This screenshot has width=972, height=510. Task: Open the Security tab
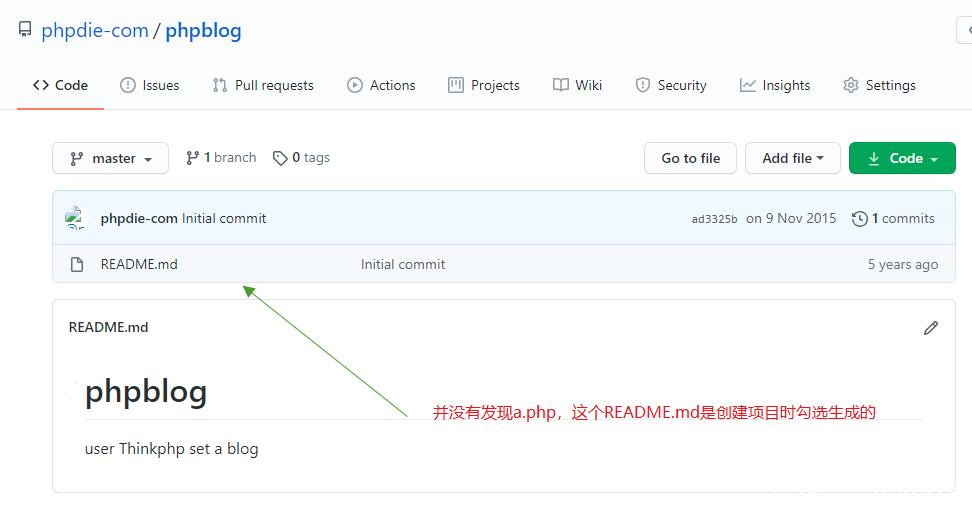(x=671, y=85)
